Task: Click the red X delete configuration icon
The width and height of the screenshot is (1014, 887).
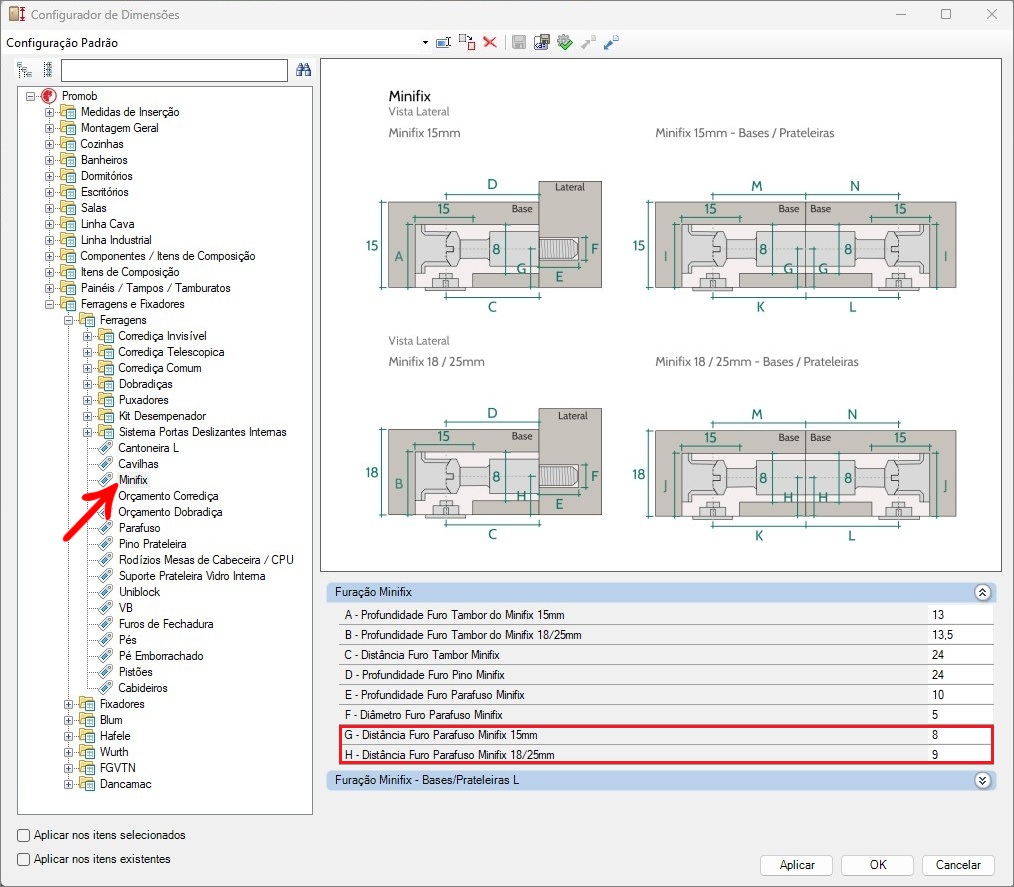Action: pos(490,42)
